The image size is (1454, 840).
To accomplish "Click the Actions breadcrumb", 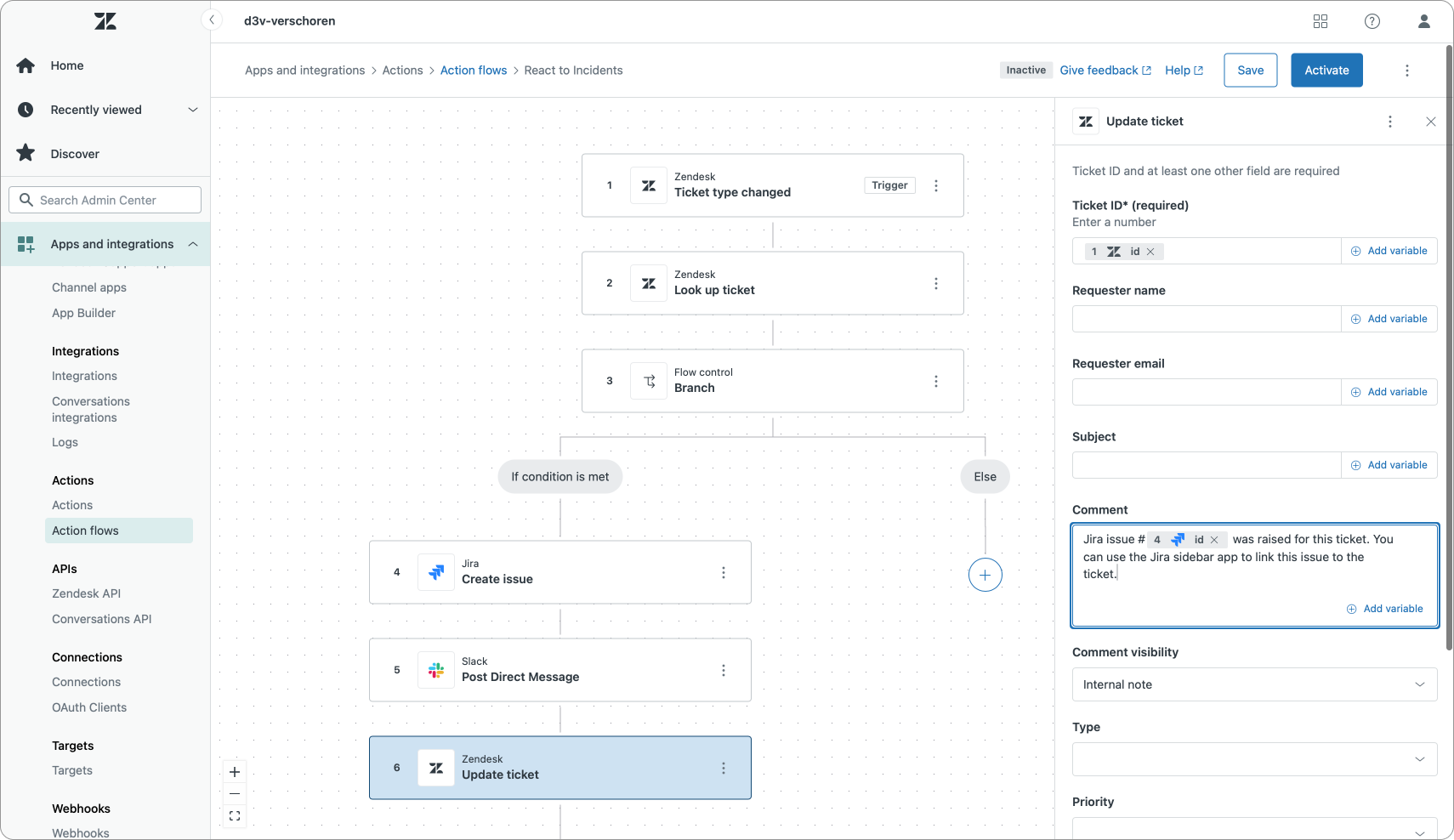I will [x=403, y=71].
